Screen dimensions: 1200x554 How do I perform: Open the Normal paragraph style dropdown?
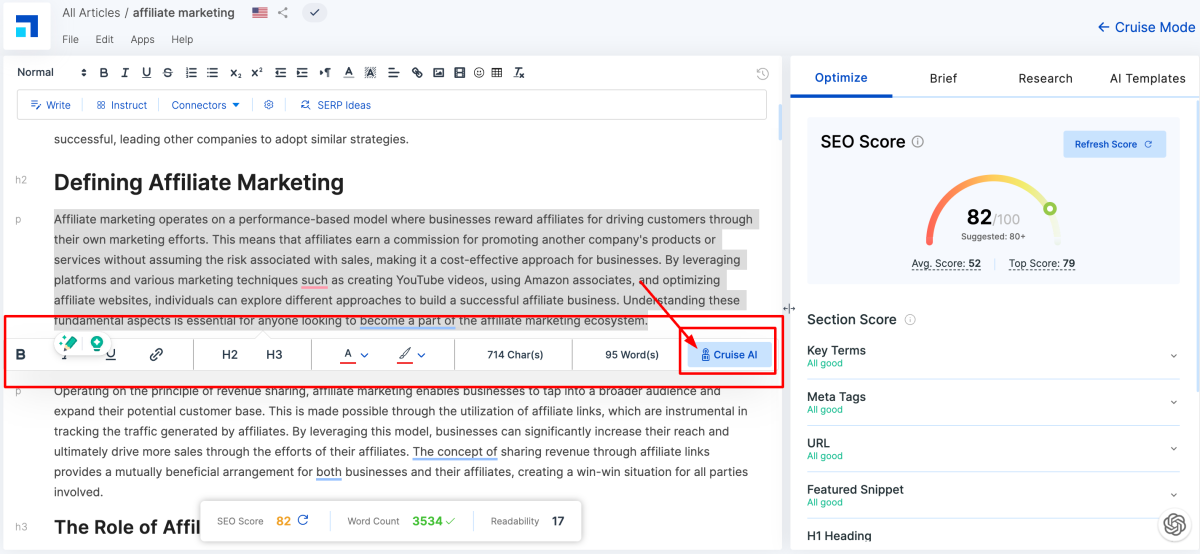52,72
